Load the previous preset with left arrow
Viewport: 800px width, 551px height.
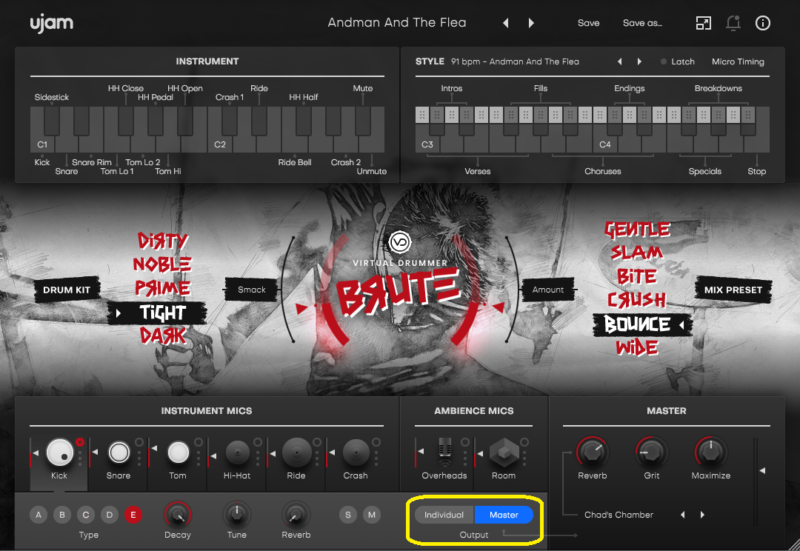click(x=506, y=23)
